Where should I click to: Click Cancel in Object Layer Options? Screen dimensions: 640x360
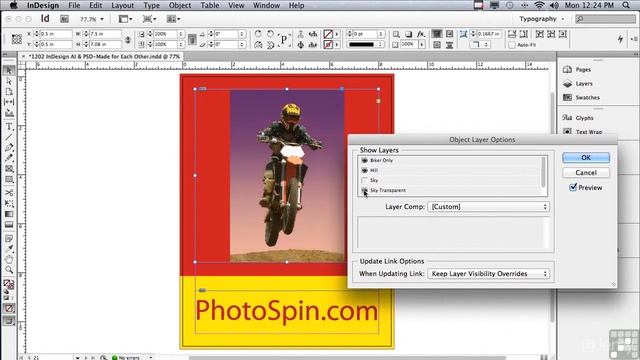click(586, 173)
